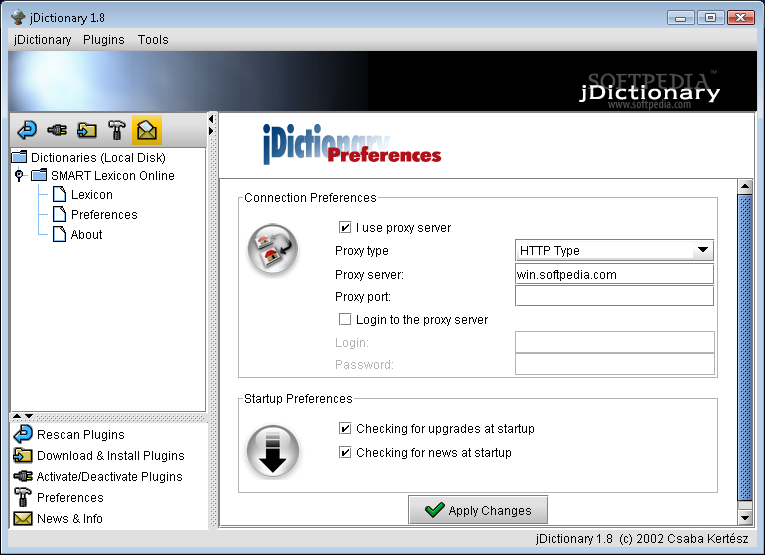Click the jDictionary app icon in title bar

[18, 17]
